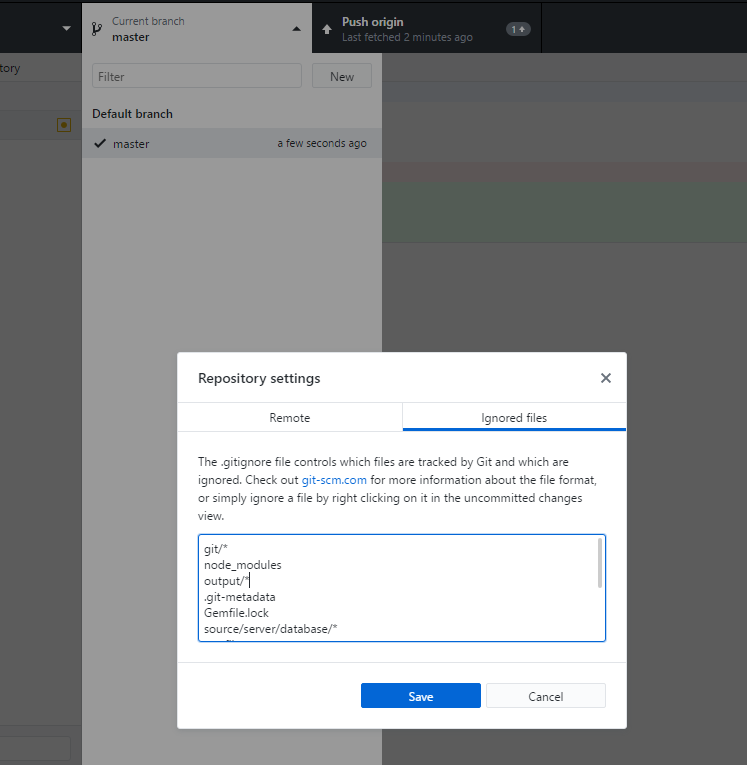
Task: Click the push up-arrow icon
Action: click(x=327, y=29)
